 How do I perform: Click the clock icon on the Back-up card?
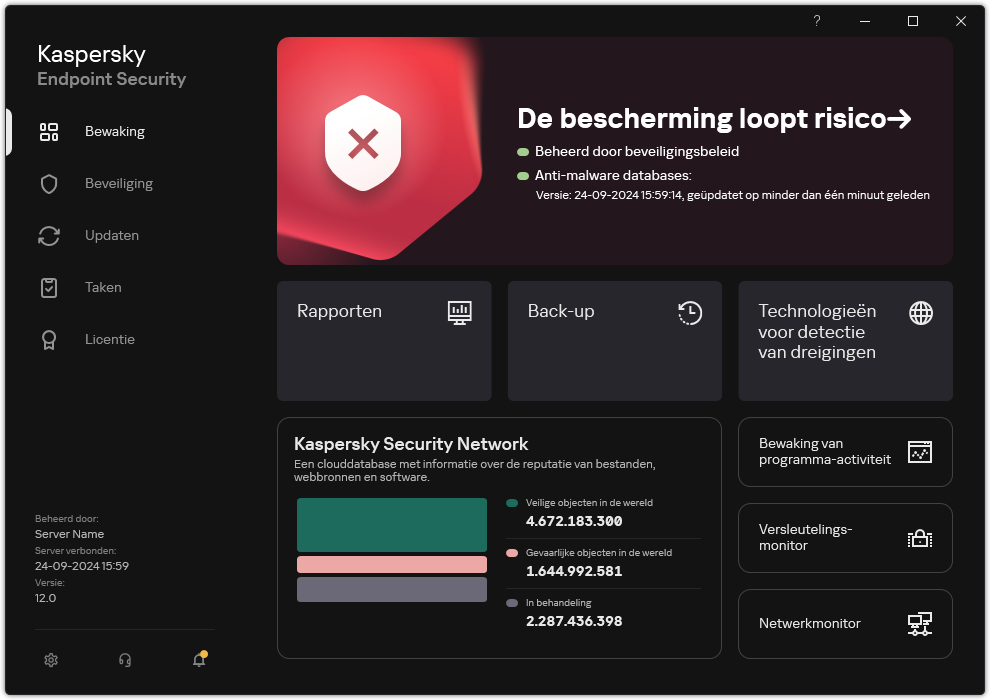pyautogui.click(x=689, y=313)
